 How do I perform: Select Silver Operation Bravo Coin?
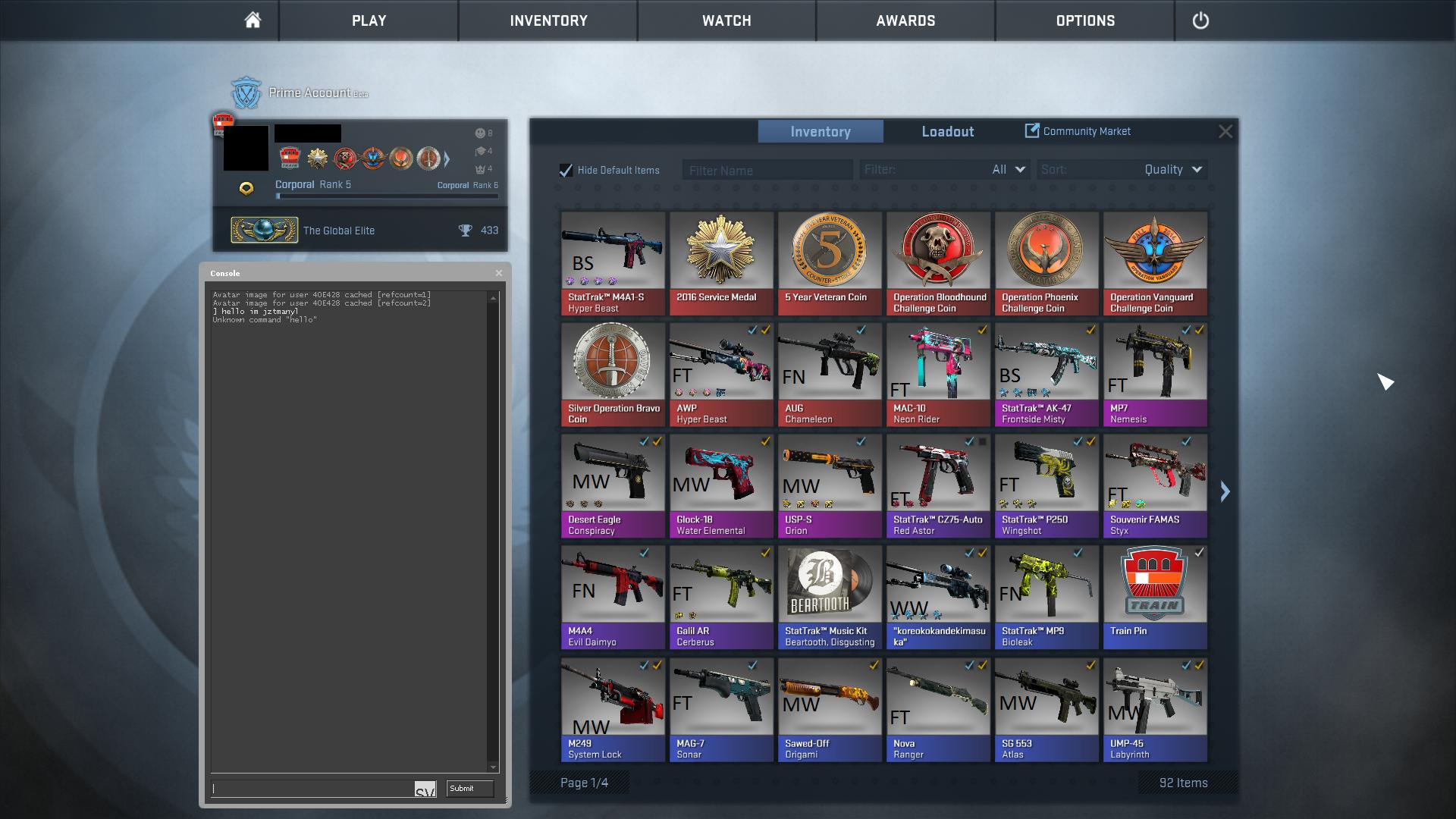pyautogui.click(x=613, y=375)
